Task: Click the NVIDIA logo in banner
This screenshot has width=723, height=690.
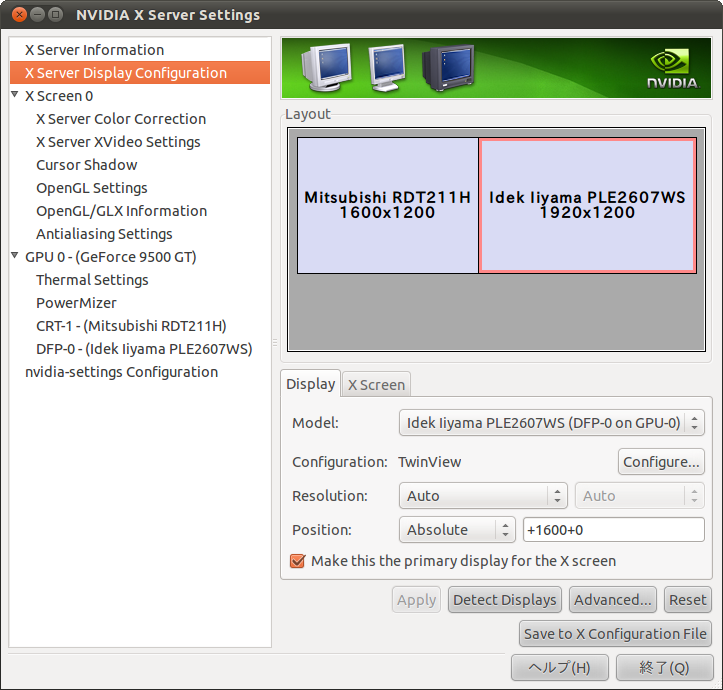Action: (672, 68)
